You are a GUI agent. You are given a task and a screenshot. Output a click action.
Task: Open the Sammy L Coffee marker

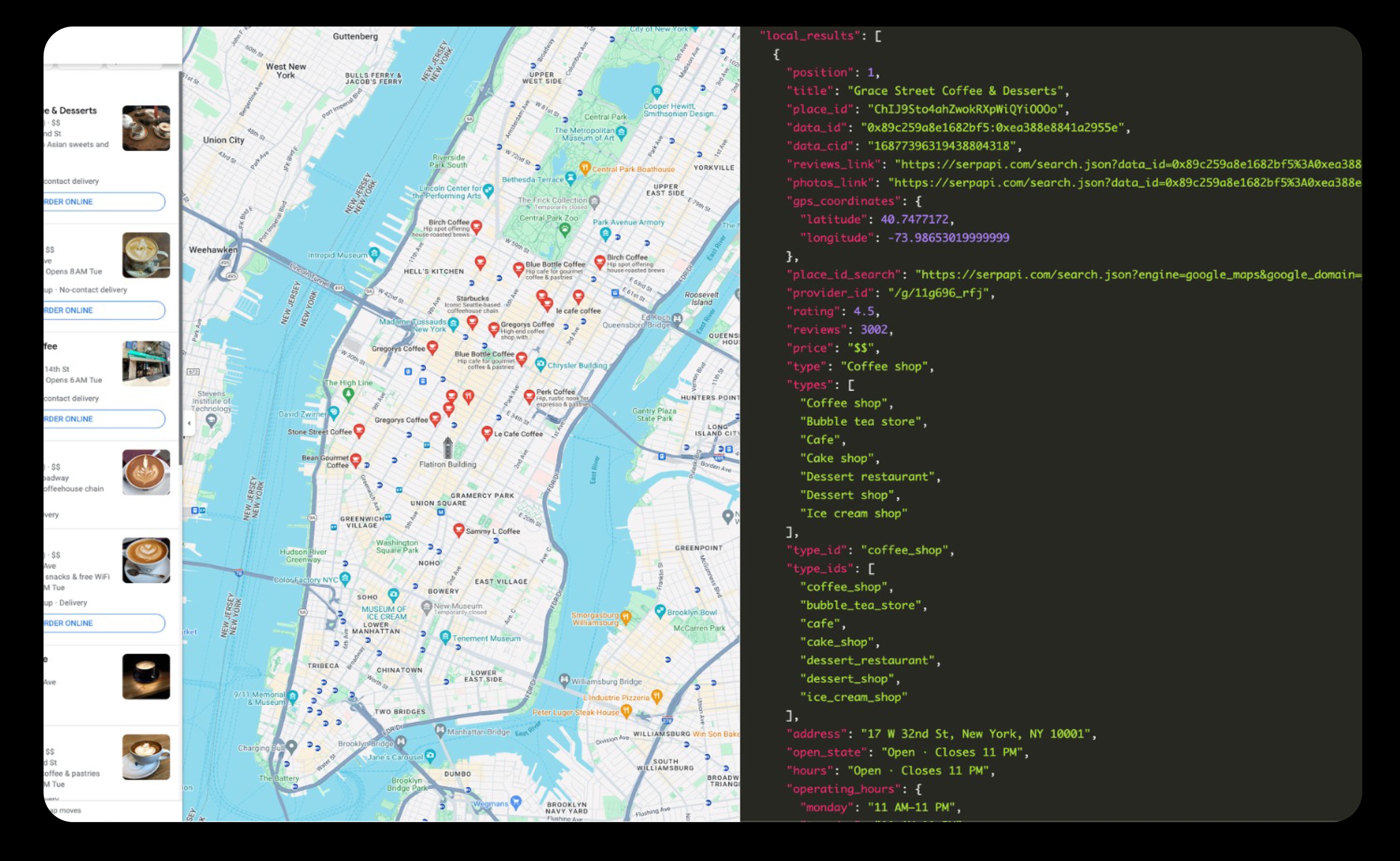[x=458, y=530]
